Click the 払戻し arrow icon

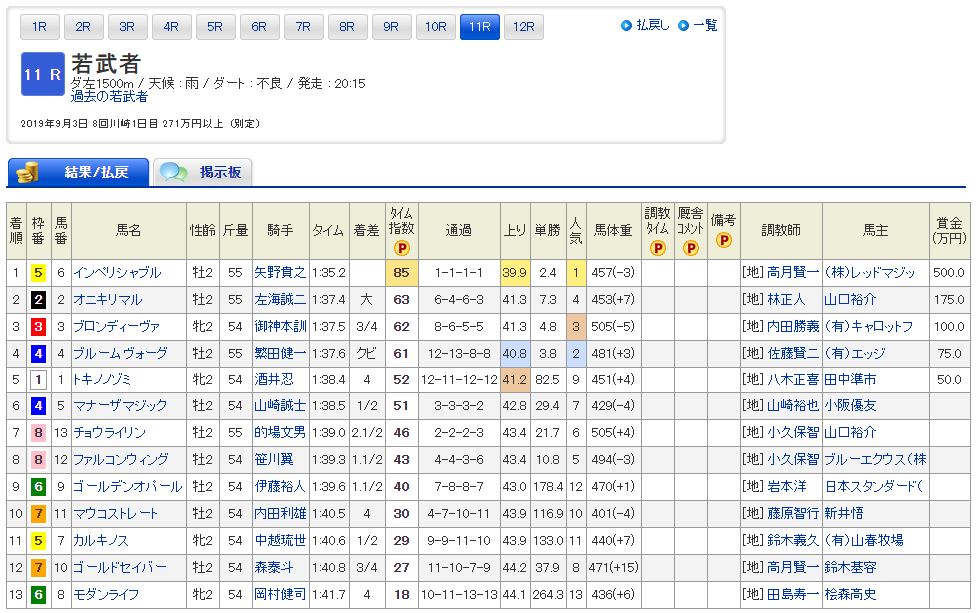[626, 26]
